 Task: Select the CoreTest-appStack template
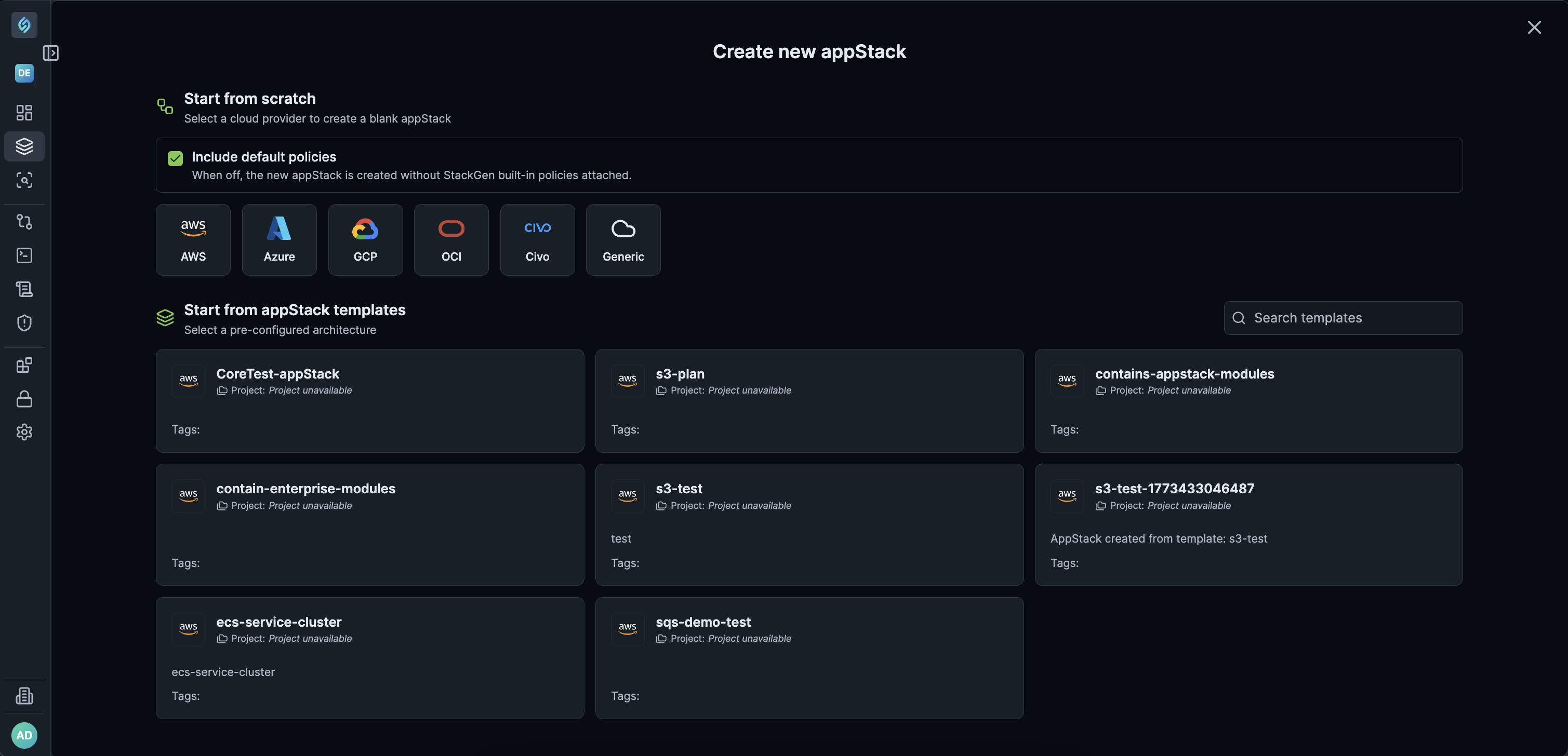click(370, 401)
